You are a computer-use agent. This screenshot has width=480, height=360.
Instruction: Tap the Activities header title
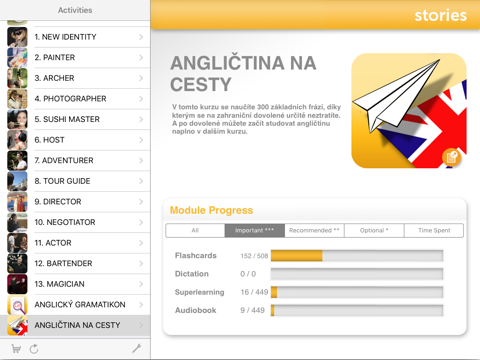tap(75, 10)
